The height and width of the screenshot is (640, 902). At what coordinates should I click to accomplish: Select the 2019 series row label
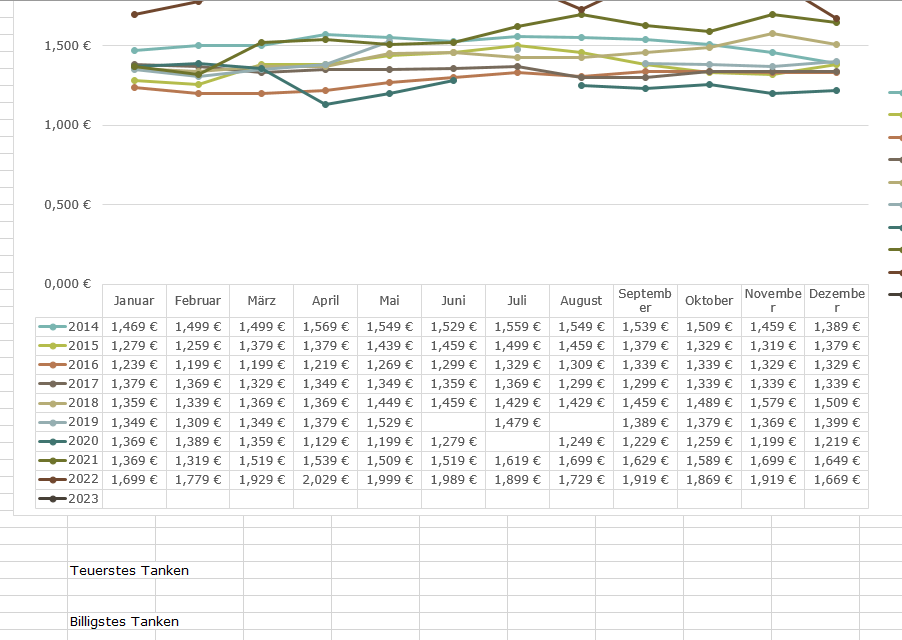(x=83, y=421)
